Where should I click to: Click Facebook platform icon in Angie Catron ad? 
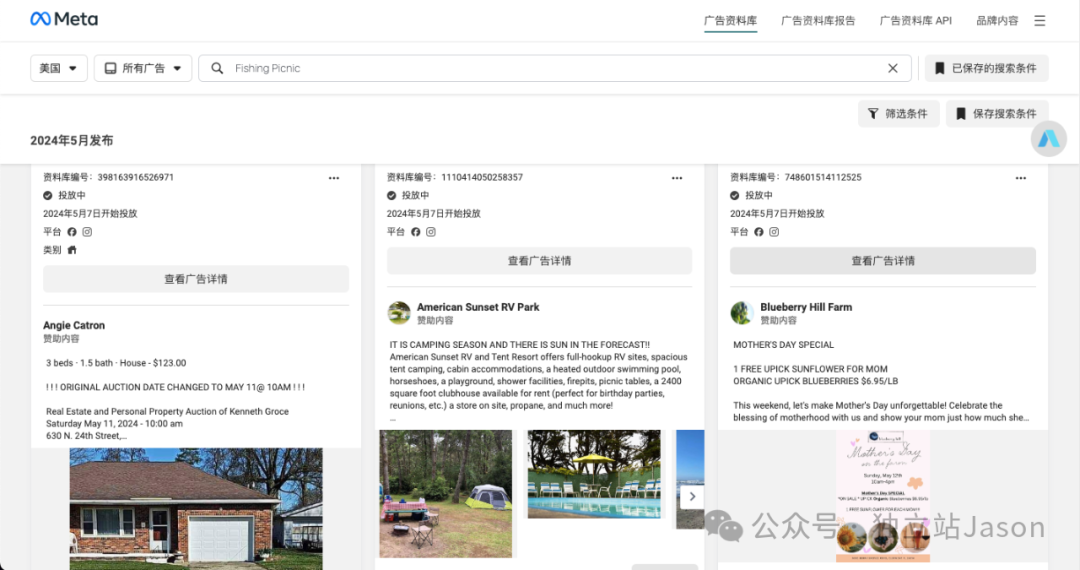[72, 232]
